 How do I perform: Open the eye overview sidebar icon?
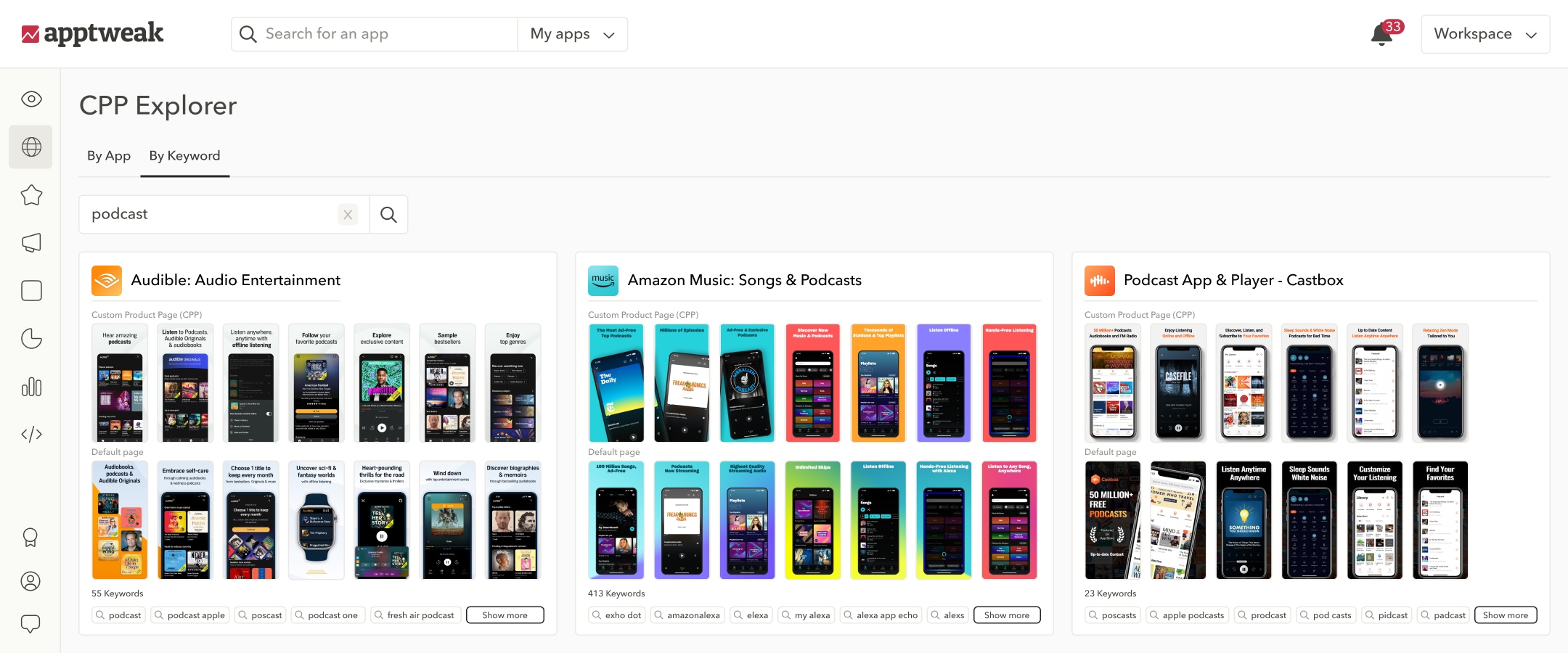click(31, 99)
